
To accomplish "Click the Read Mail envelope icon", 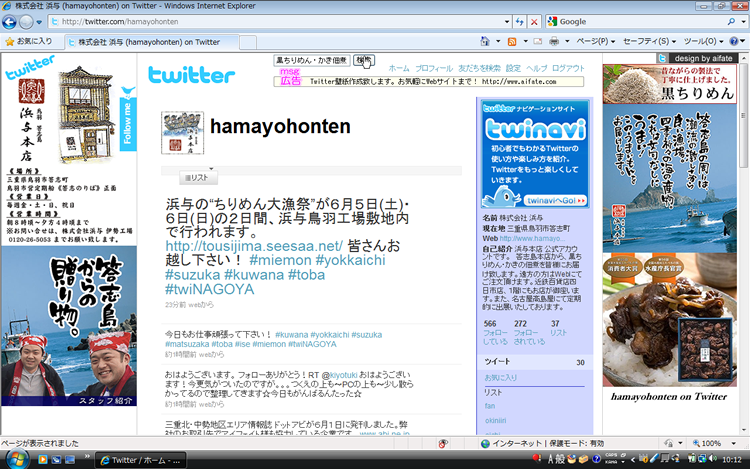I will [538, 42].
